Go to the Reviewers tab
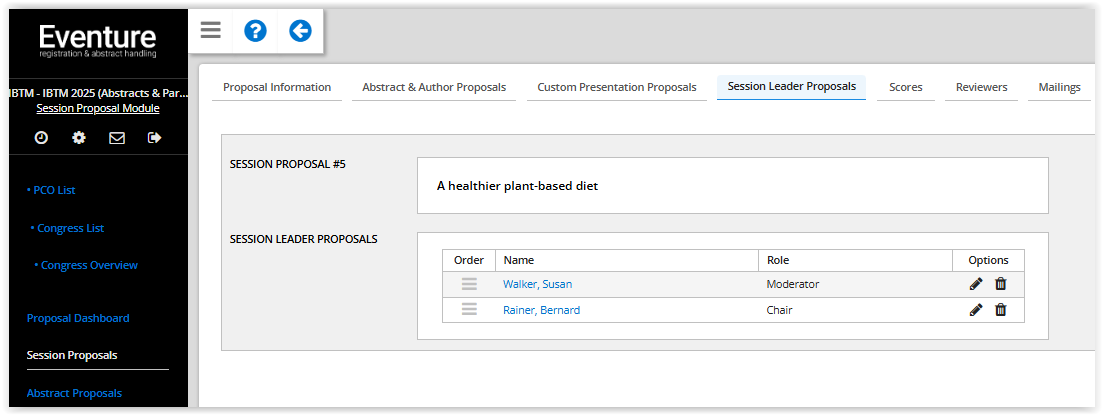Image resolution: width=1103 pixels, height=415 pixels. tap(981, 87)
